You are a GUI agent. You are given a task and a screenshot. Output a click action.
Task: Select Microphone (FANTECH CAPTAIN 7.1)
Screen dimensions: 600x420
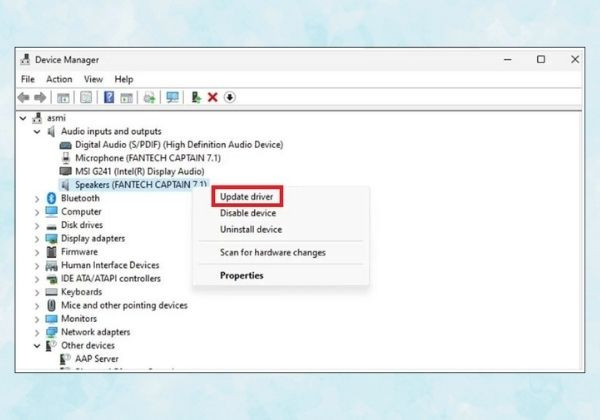(148, 158)
